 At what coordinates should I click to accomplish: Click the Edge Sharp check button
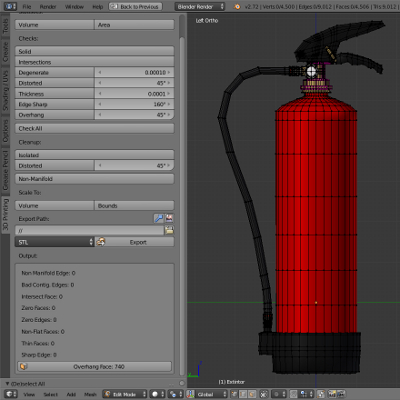click(54, 104)
